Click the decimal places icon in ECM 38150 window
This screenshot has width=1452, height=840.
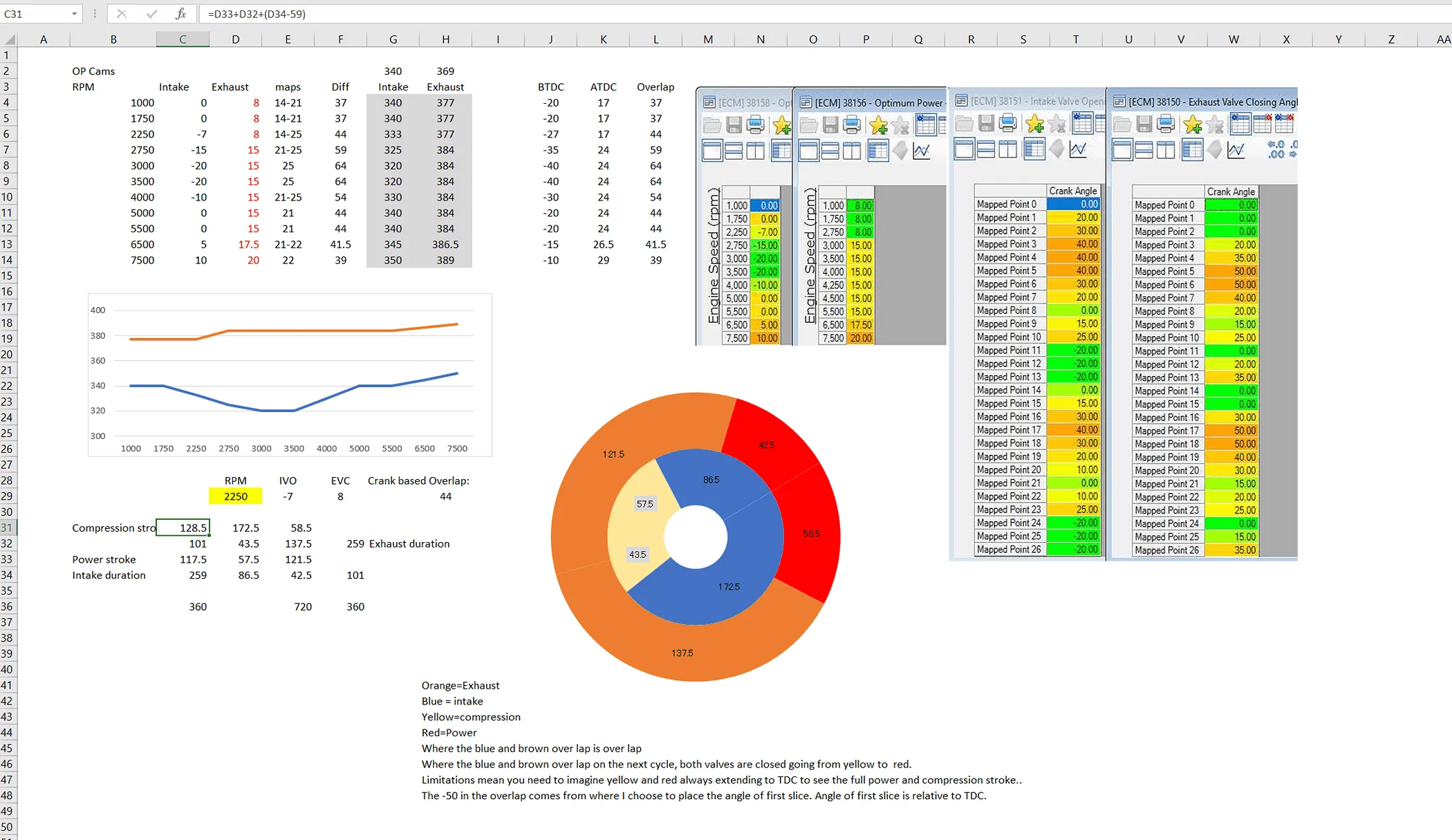point(1276,150)
